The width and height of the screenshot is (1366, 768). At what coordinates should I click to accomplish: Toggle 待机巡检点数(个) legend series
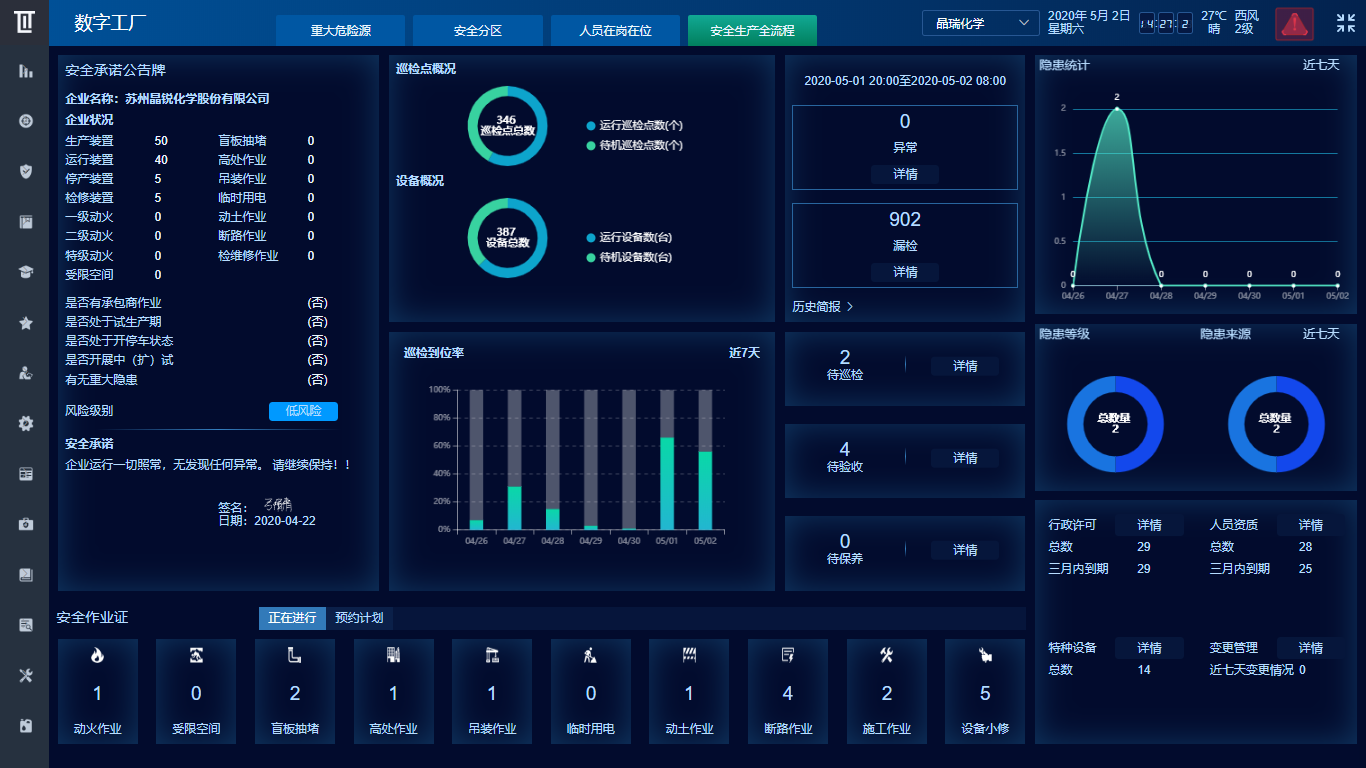[640, 146]
